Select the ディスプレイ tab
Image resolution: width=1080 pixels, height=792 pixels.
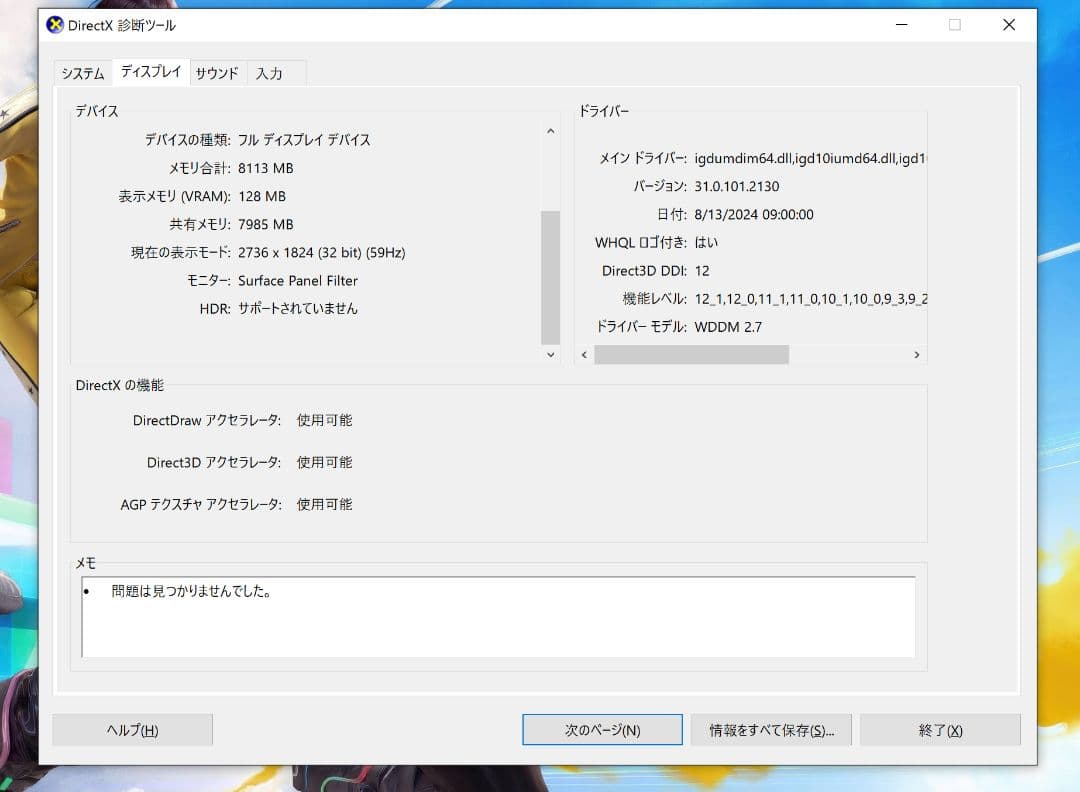tap(150, 71)
